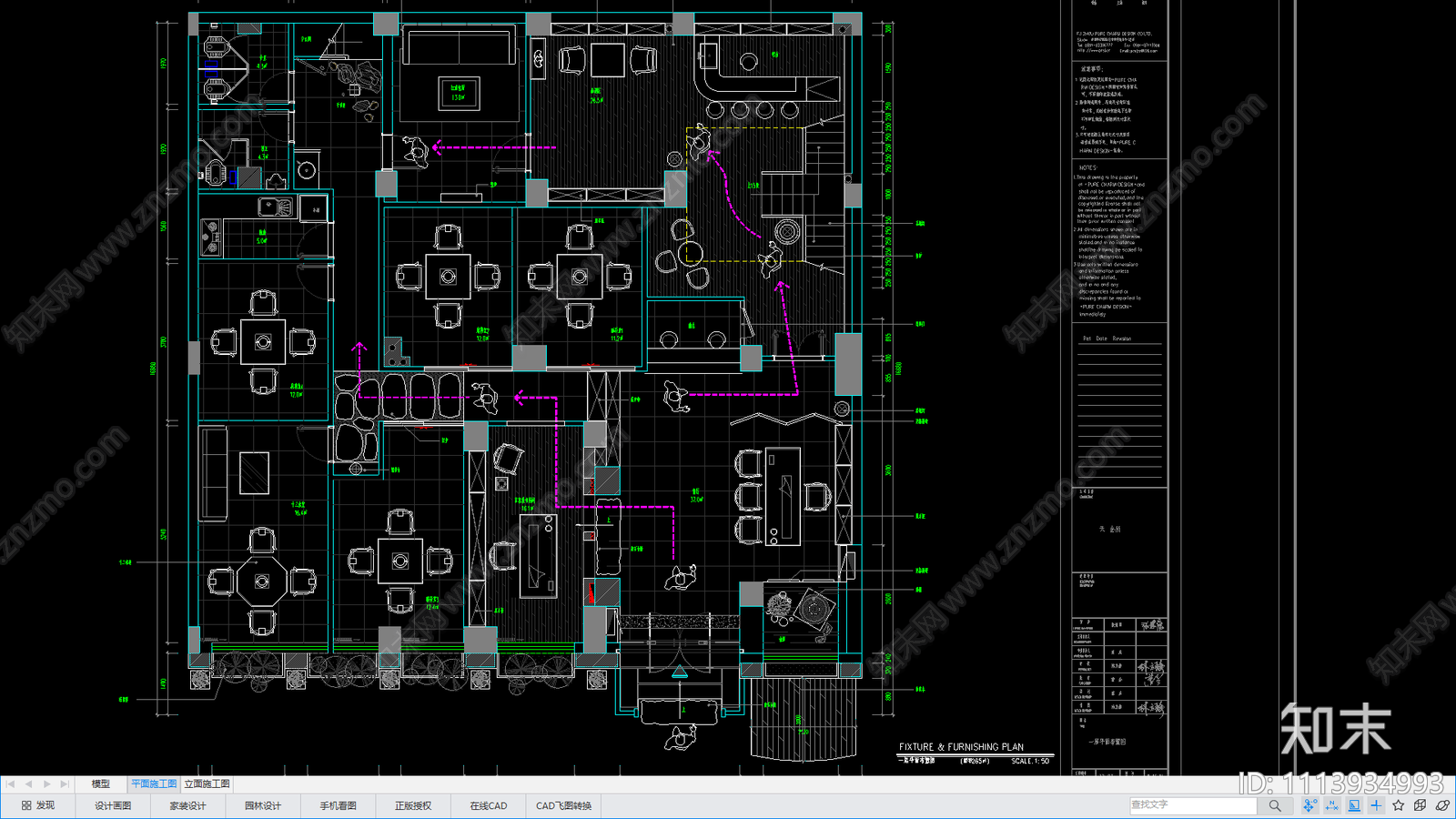
Task: Click the 3D cube view icon
Action: point(1421,805)
